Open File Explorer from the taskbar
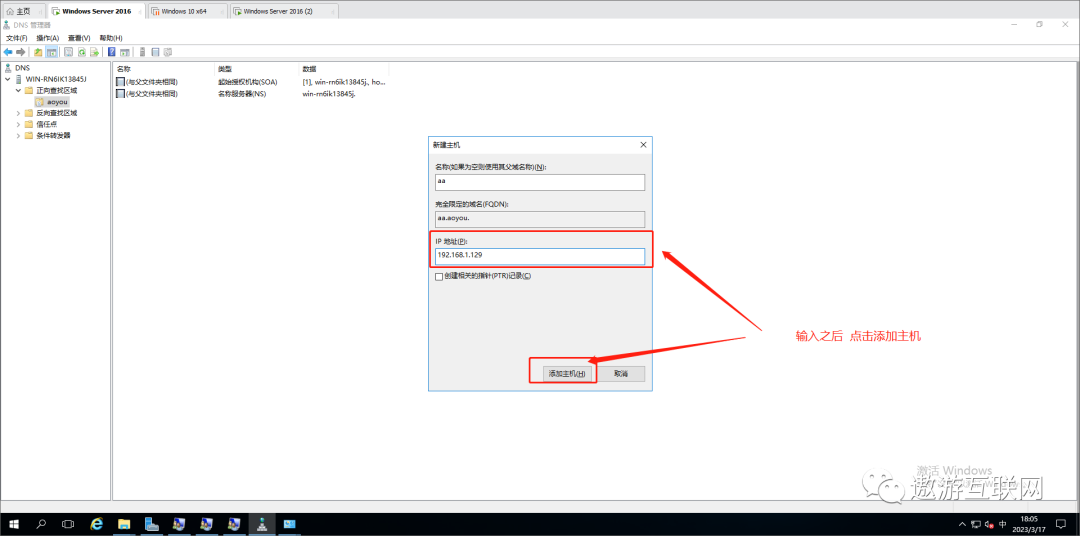Screen dimensions: 1080x536 124,524
